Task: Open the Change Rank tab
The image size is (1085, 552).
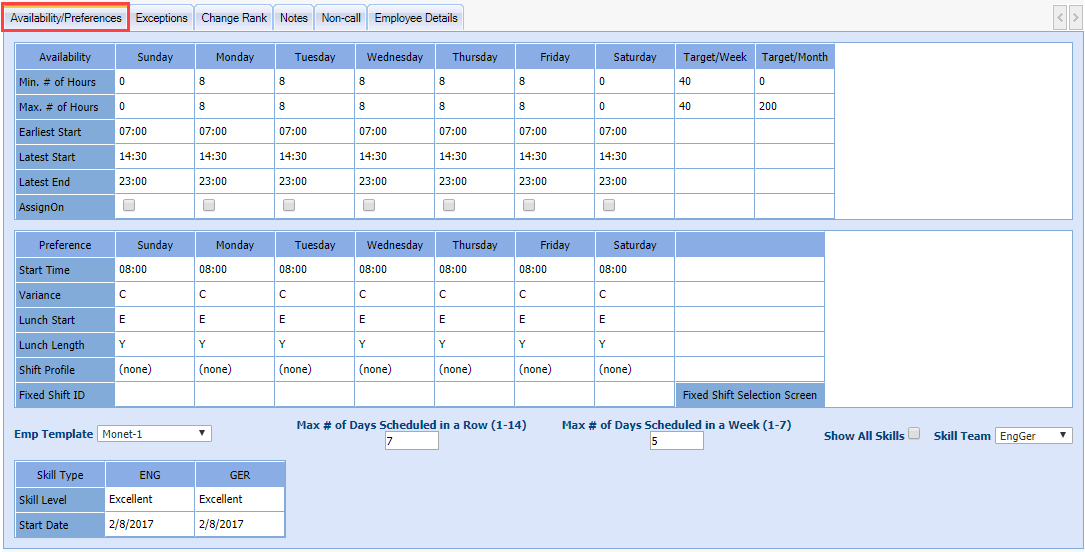Action: tap(234, 18)
